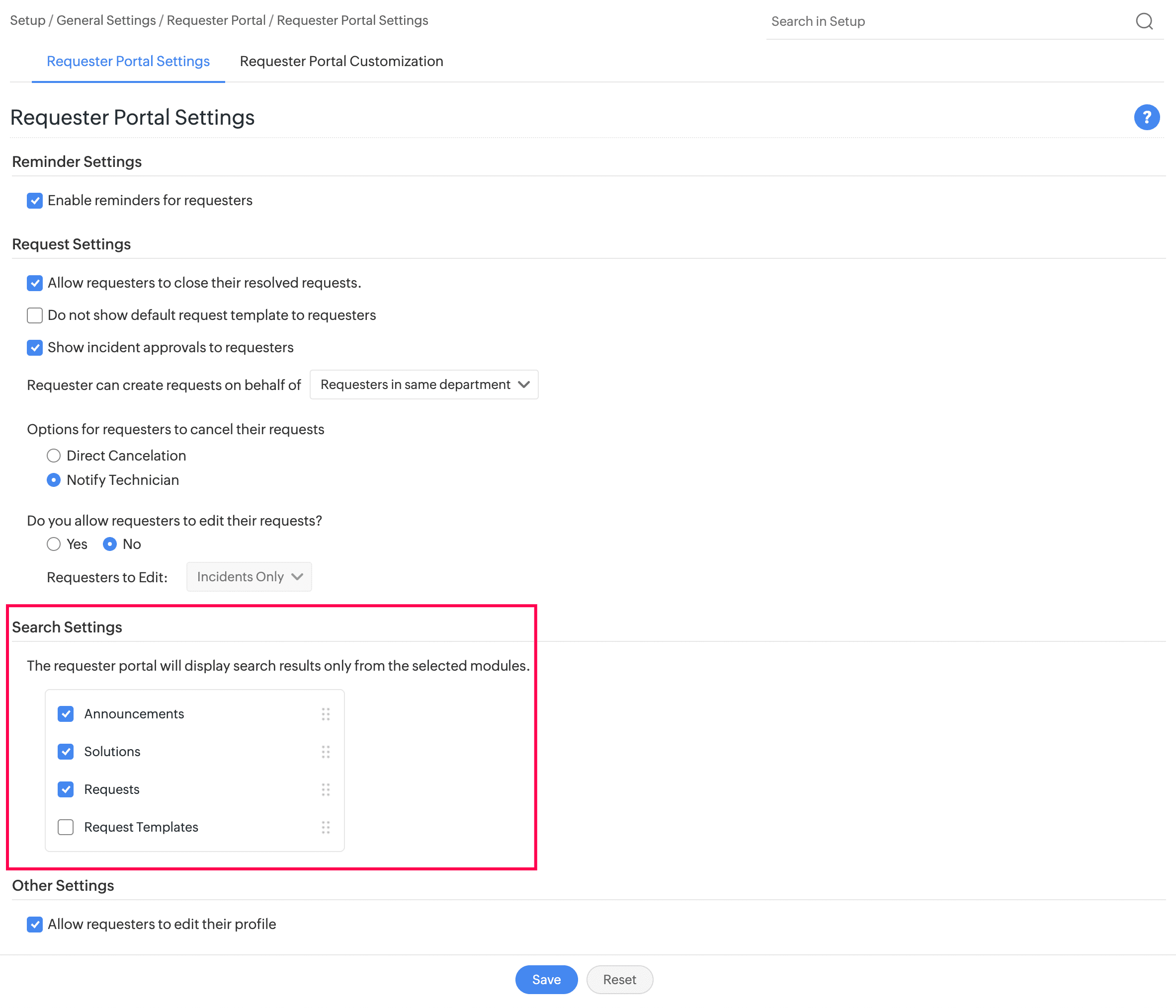
Task: Open General Settings from the breadcrumb
Action: 106,20
